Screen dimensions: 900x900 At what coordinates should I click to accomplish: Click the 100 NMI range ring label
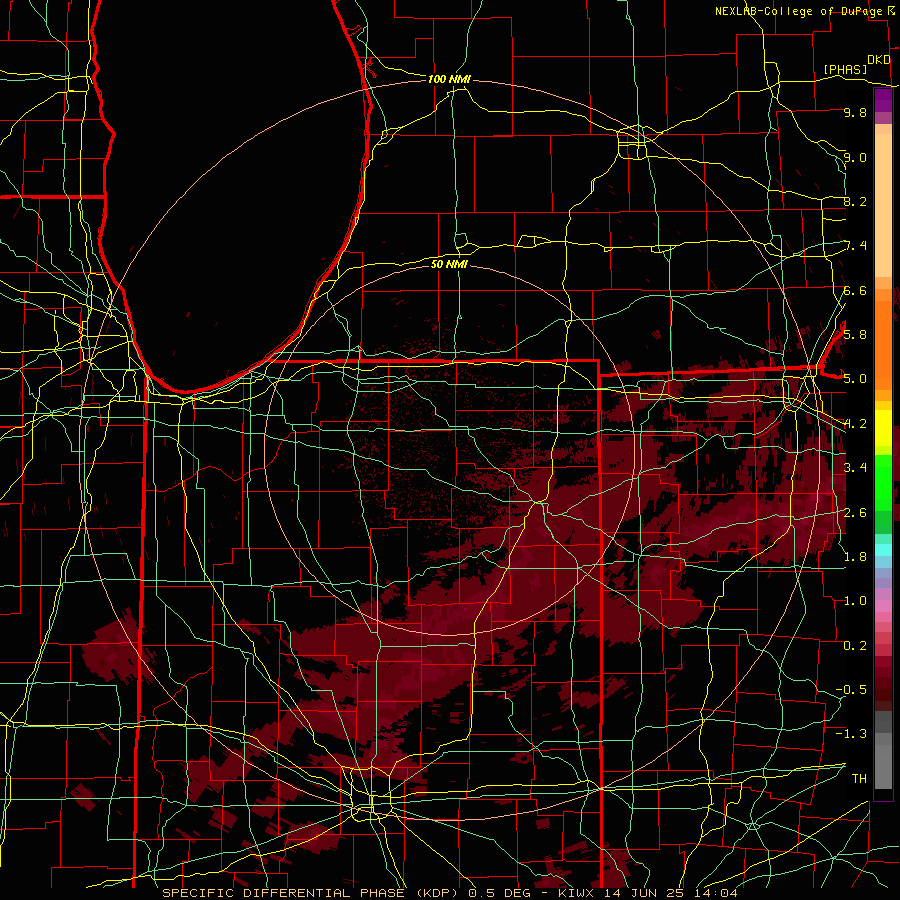pyautogui.click(x=449, y=79)
